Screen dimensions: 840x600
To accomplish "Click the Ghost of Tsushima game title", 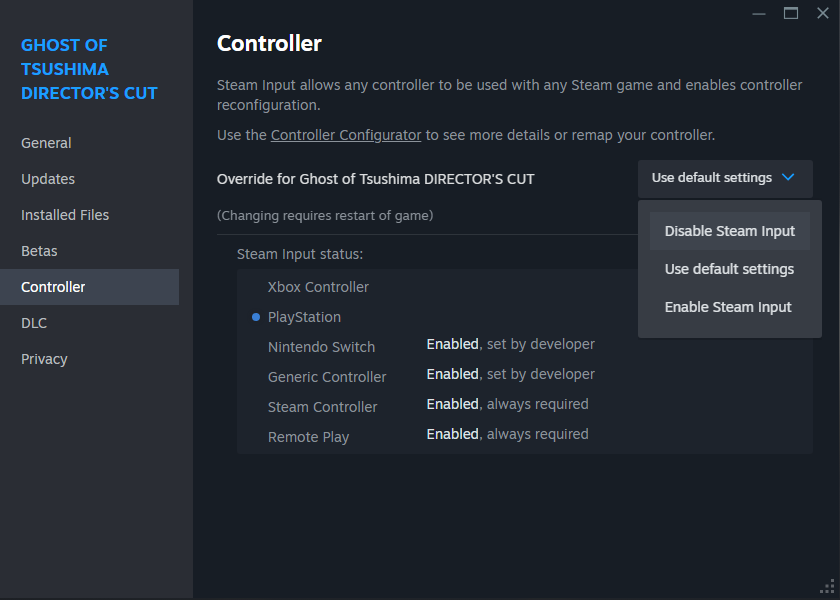I will coord(89,69).
